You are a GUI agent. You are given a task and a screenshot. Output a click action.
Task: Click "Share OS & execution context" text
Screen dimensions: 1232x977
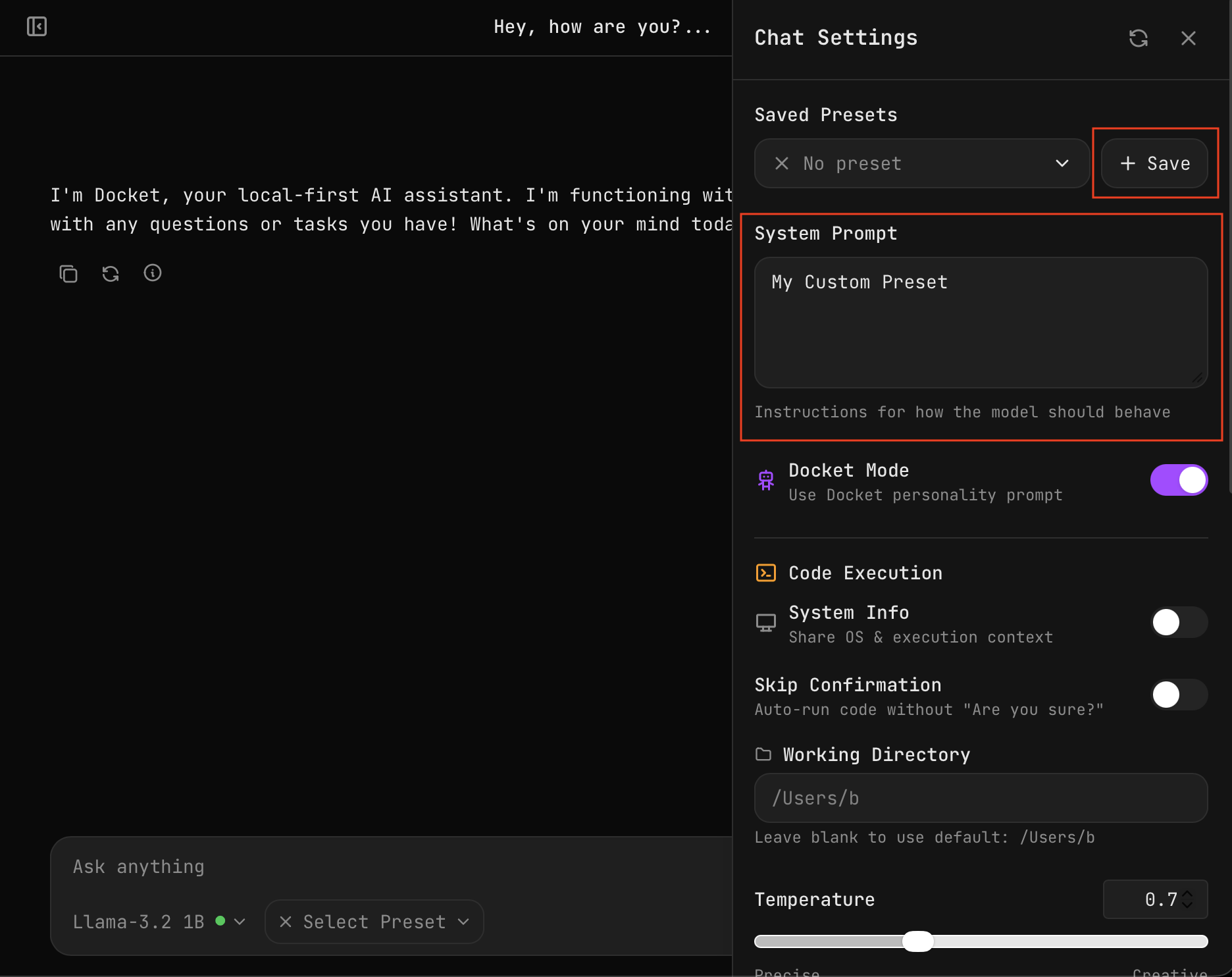pos(921,637)
